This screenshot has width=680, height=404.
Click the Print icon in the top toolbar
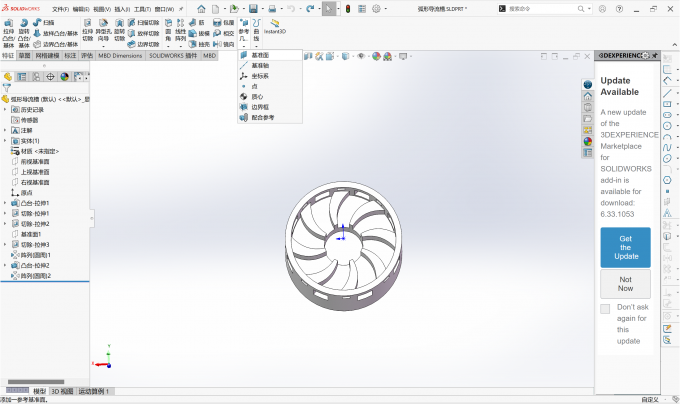point(272,9)
